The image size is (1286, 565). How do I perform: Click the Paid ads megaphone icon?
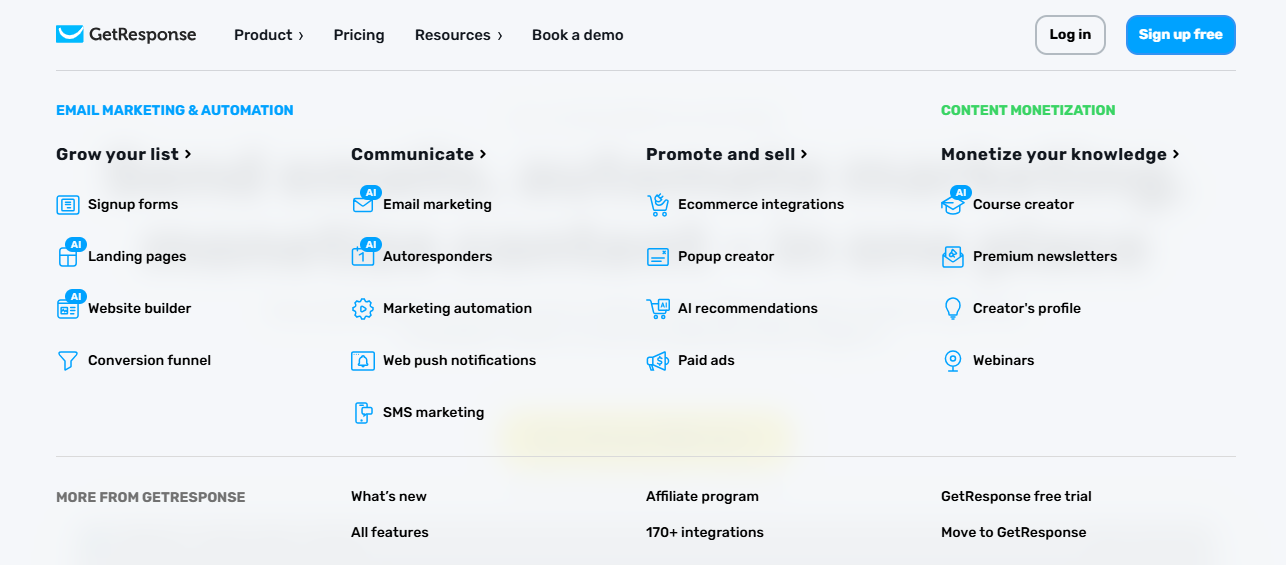click(658, 361)
